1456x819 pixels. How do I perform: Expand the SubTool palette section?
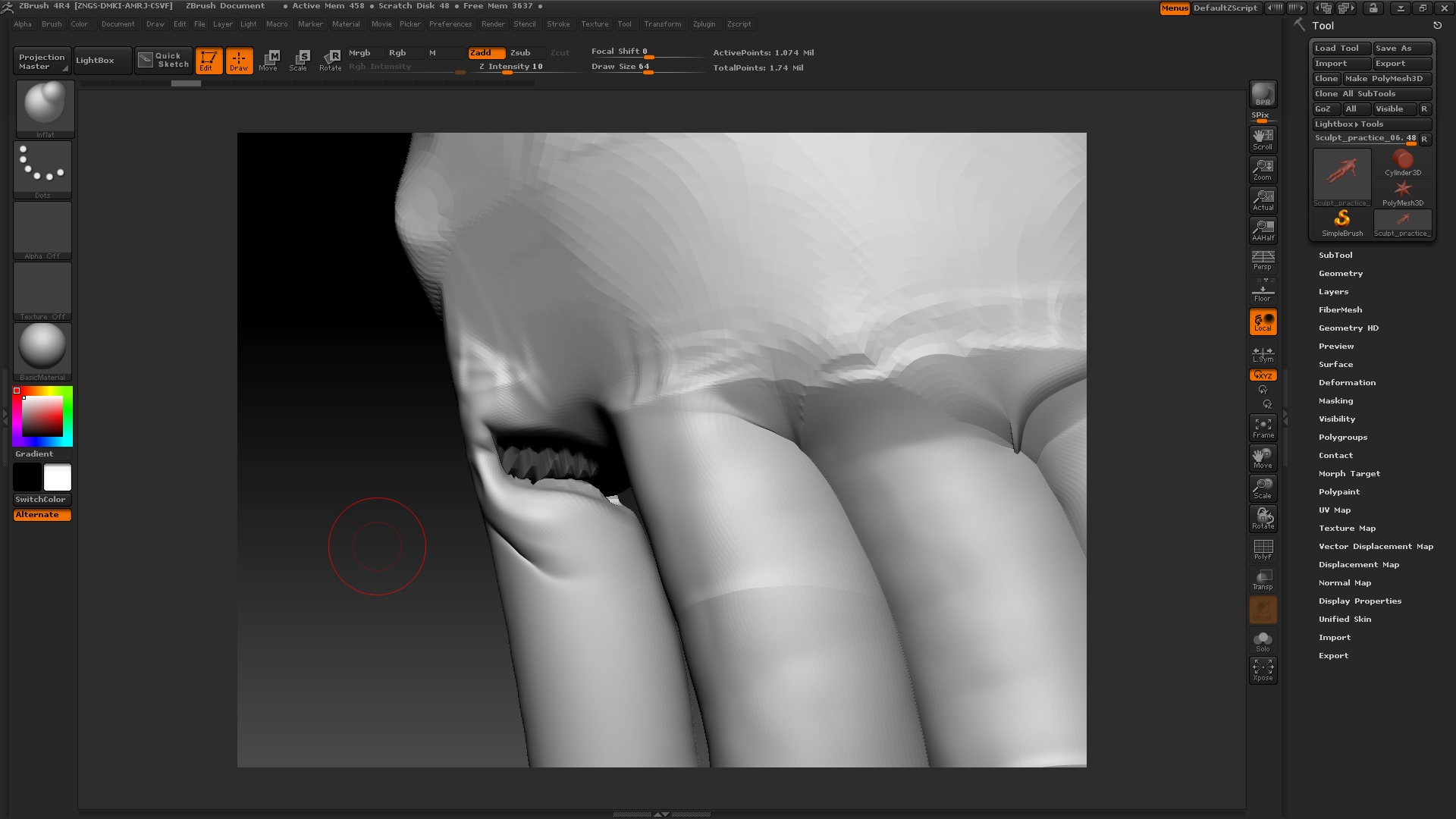[x=1335, y=255]
